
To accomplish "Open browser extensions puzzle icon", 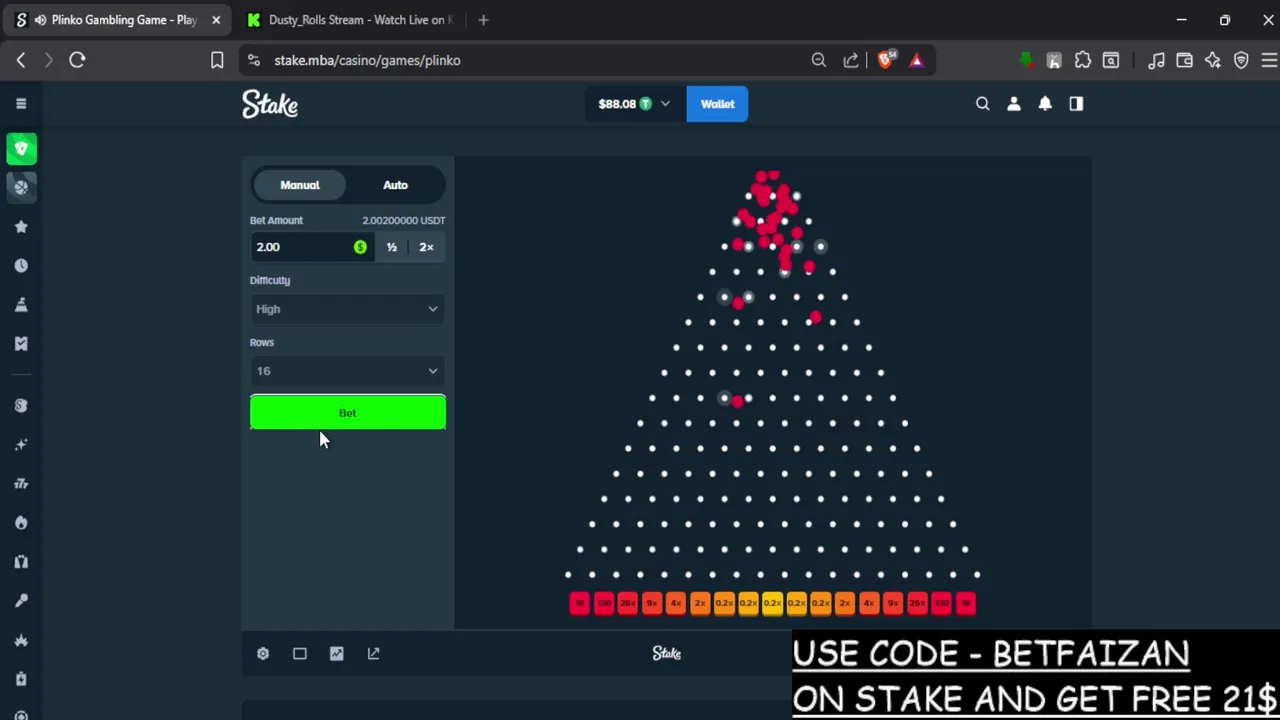I will [x=1083, y=60].
